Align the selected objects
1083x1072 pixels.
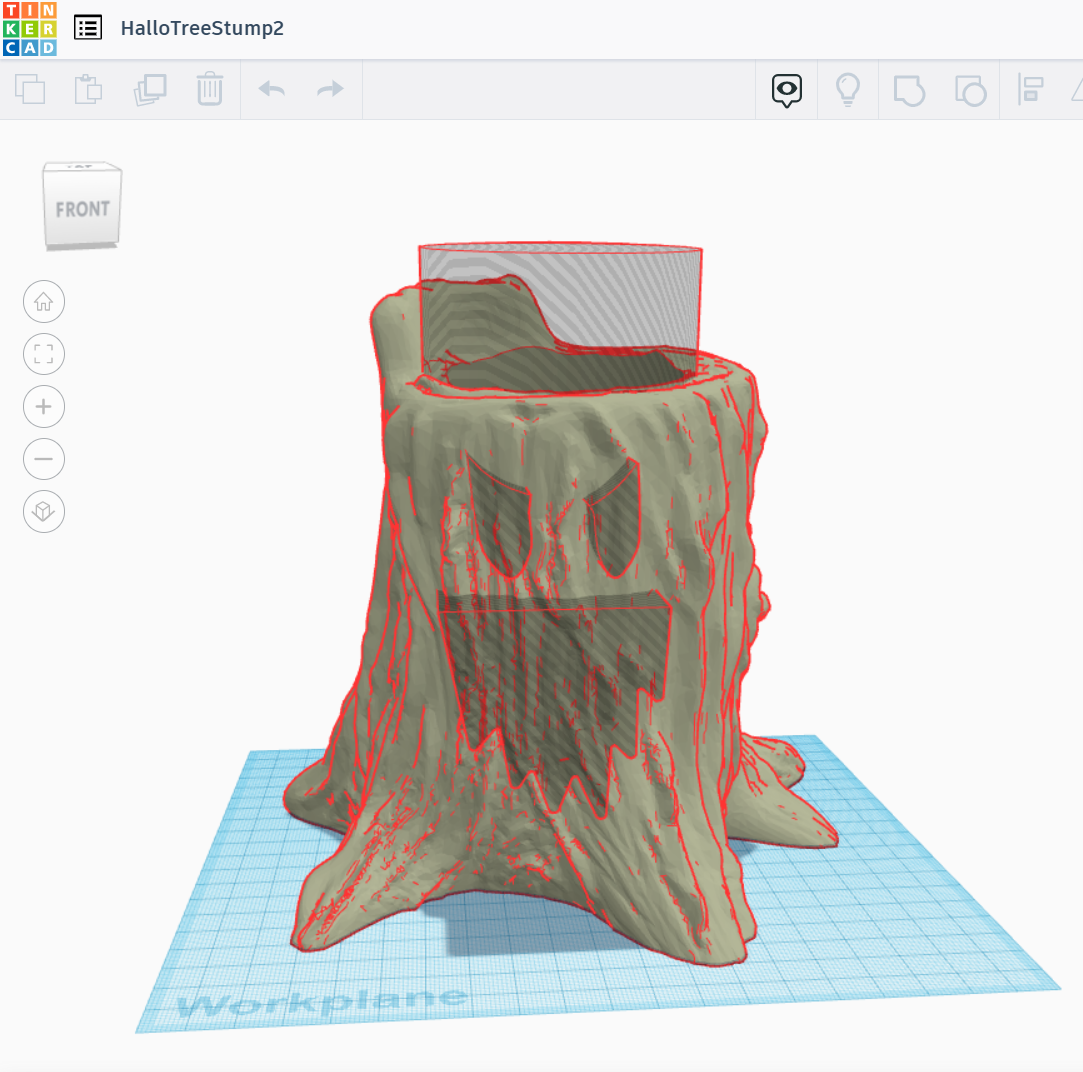pyautogui.click(x=1031, y=89)
